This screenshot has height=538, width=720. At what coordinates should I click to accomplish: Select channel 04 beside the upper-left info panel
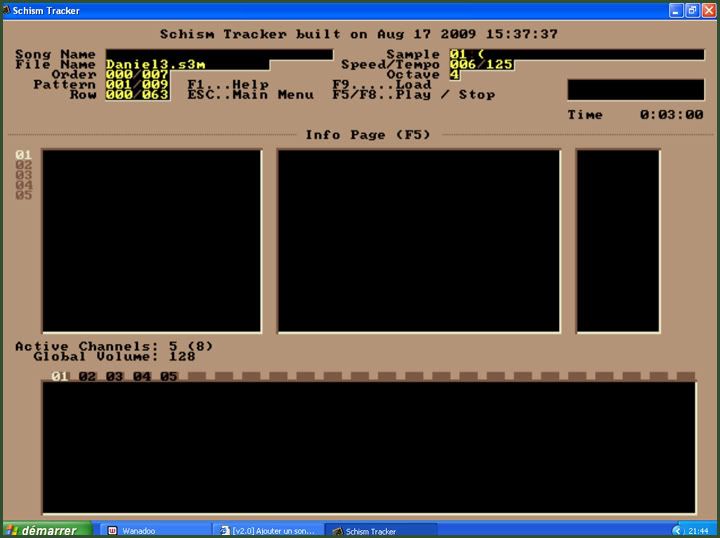pos(23,185)
